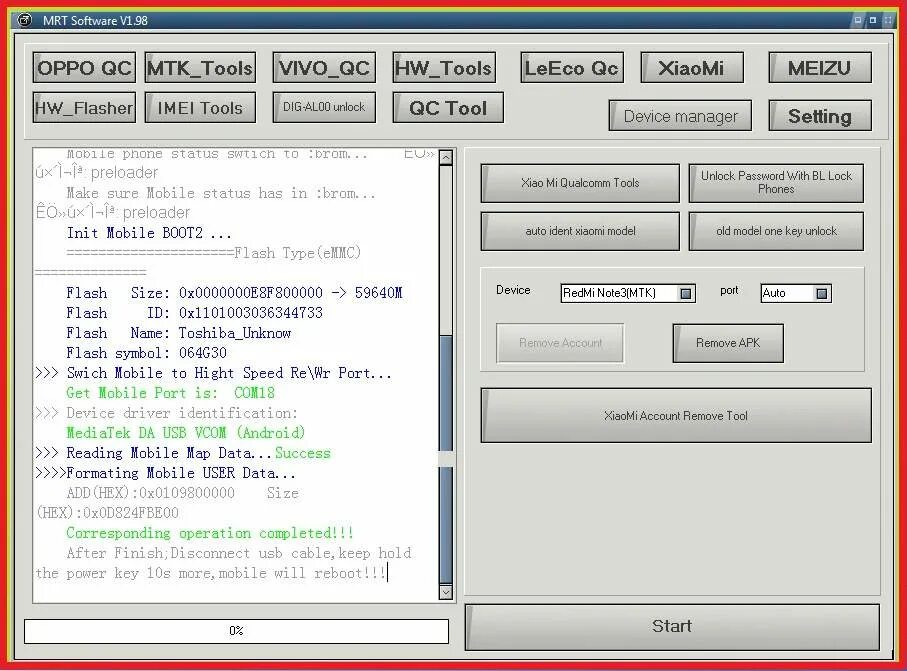Image resolution: width=907 pixels, height=671 pixels.
Task: Open XiaoMi Account Remove Tool
Action: coord(676,415)
